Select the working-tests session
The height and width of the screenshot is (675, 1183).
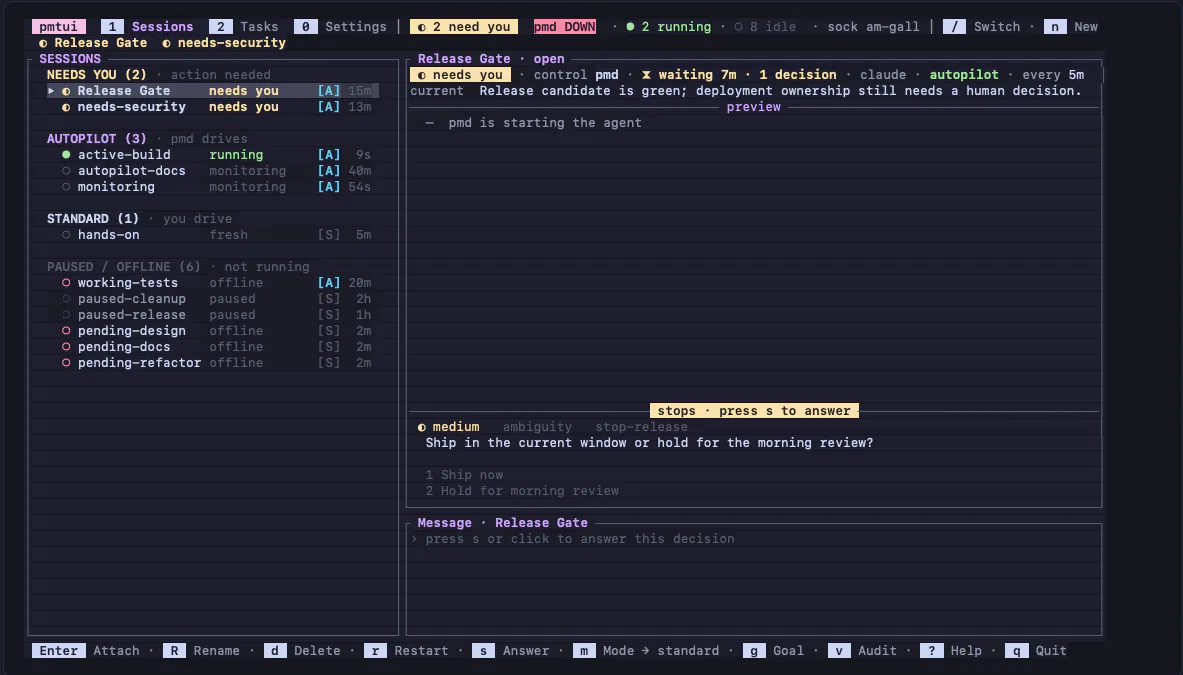click(x=212, y=283)
